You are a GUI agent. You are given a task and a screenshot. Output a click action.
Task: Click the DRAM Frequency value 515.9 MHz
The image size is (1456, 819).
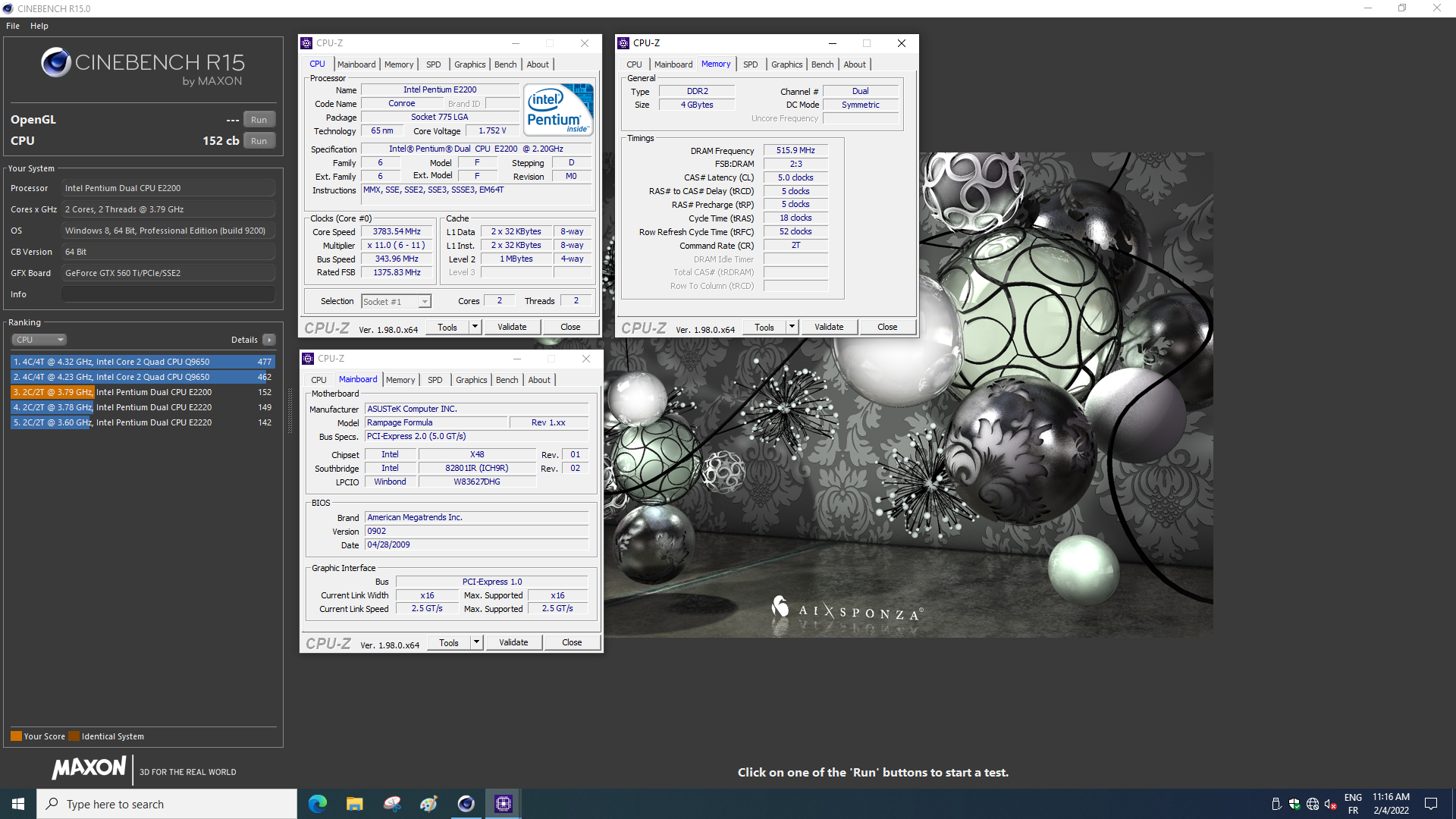point(795,150)
